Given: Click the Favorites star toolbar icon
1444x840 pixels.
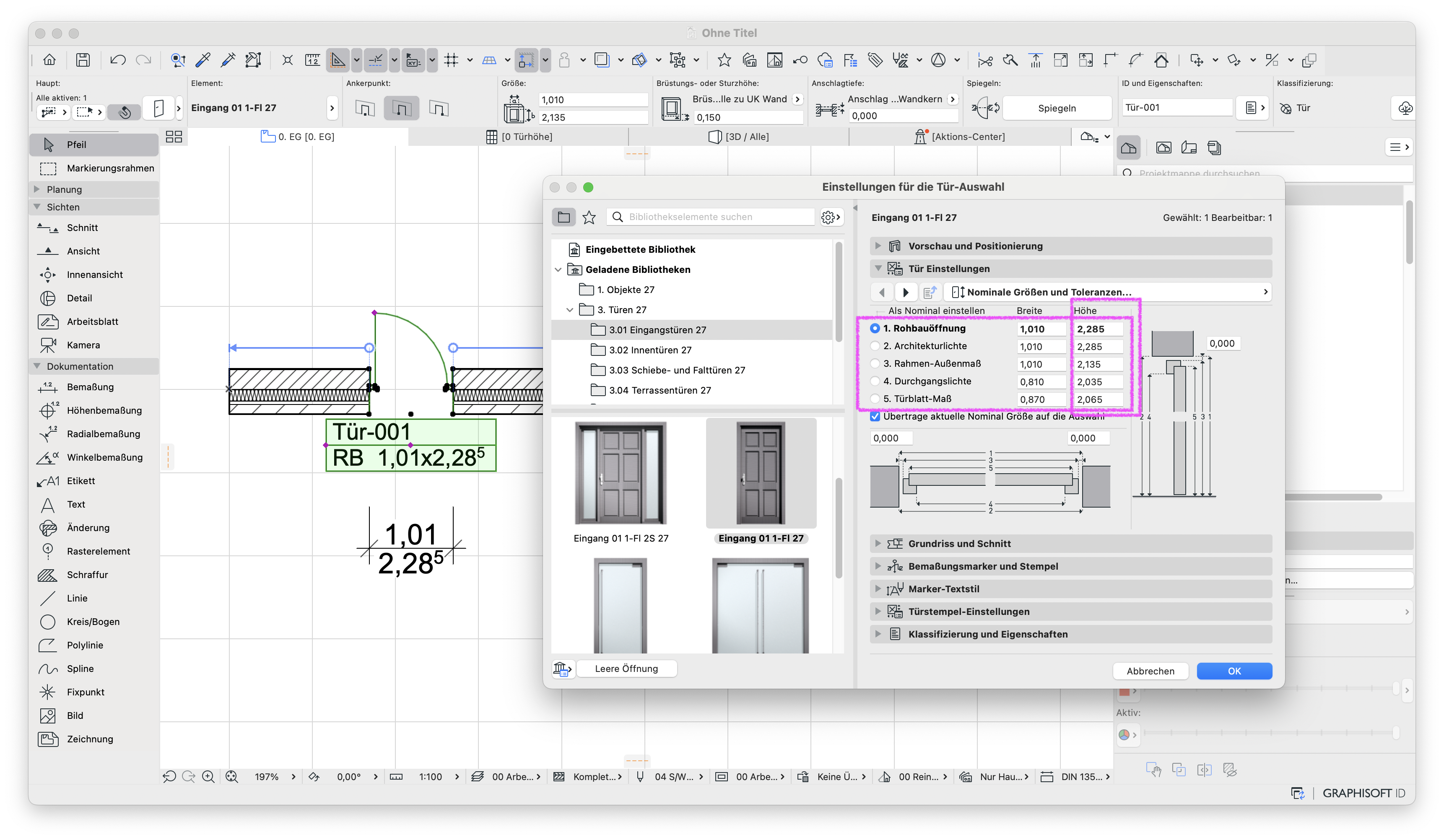Looking at the screenshot, I should pyautogui.click(x=724, y=60).
